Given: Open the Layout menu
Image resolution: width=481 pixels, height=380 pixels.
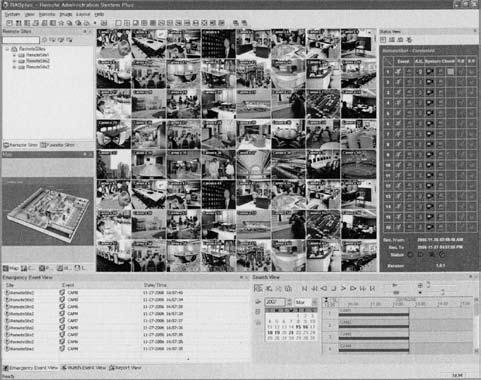Looking at the screenshot, I should (83, 14).
